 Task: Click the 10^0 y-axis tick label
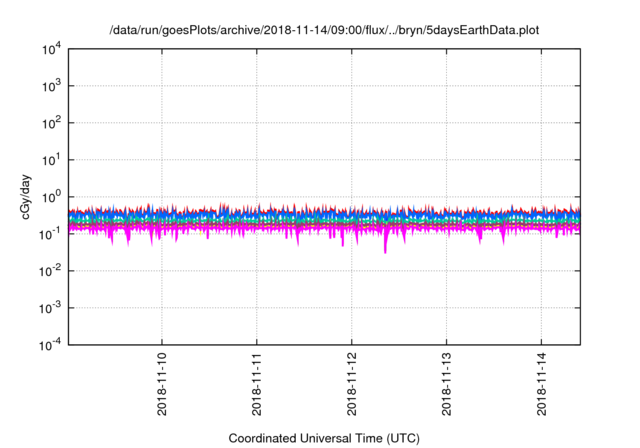tap(51, 197)
